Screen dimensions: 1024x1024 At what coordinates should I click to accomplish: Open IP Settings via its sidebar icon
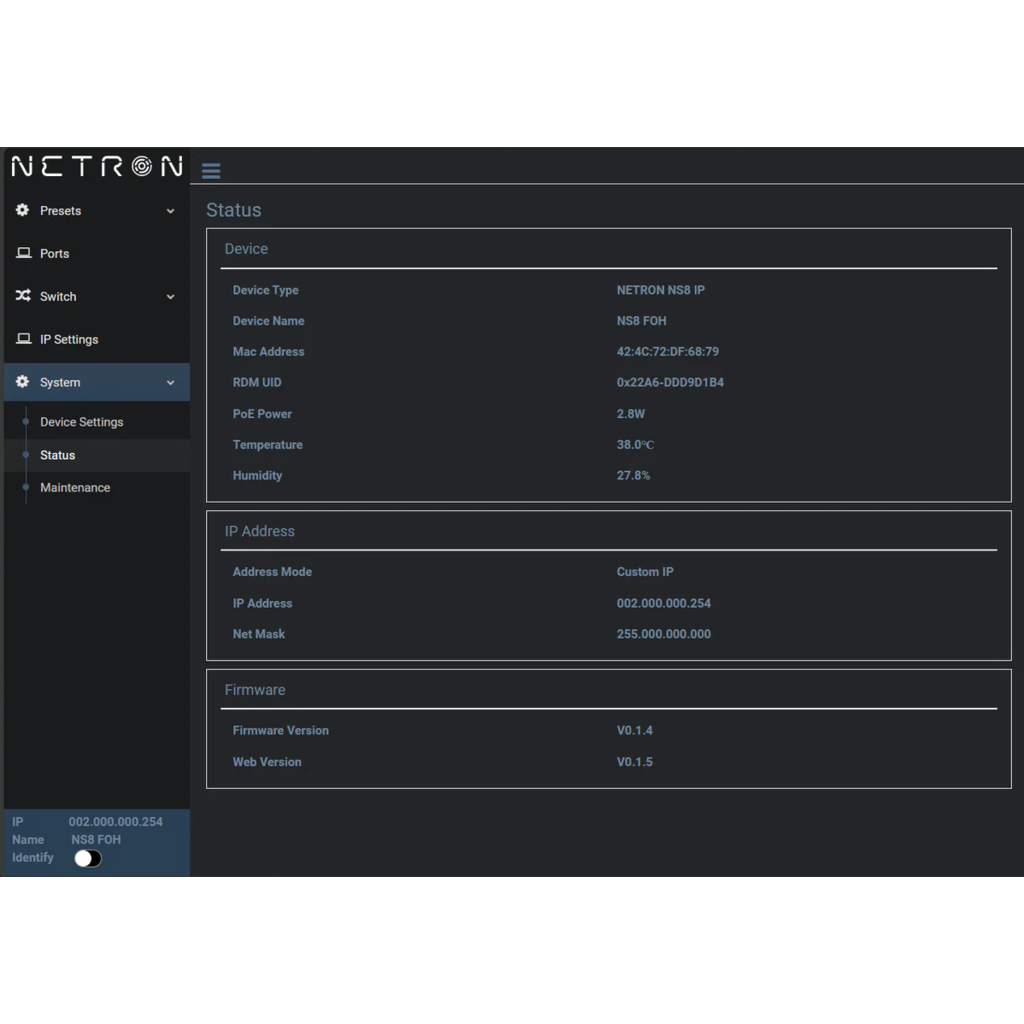click(x=21, y=339)
